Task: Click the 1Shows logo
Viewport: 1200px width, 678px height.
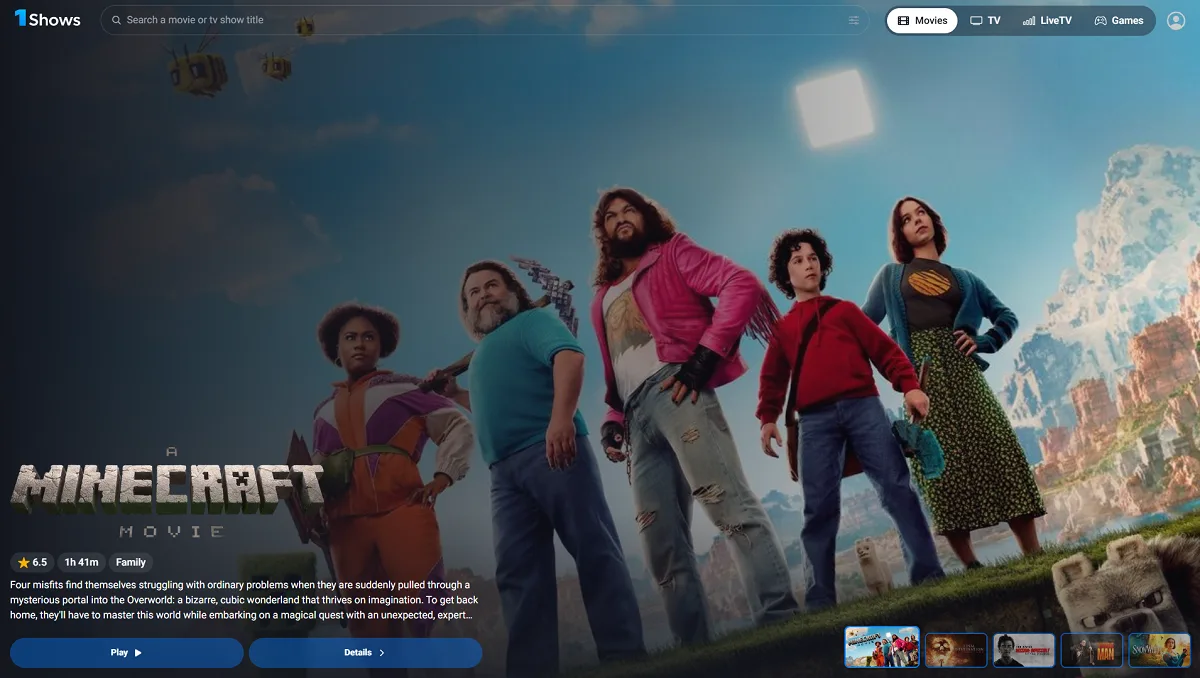Action: pyautogui.click(x=47, y=19)
